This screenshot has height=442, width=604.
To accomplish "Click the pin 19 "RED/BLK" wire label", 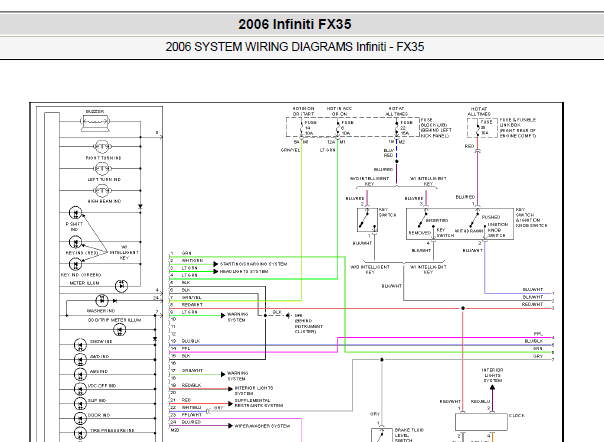I will pos(191,385).
